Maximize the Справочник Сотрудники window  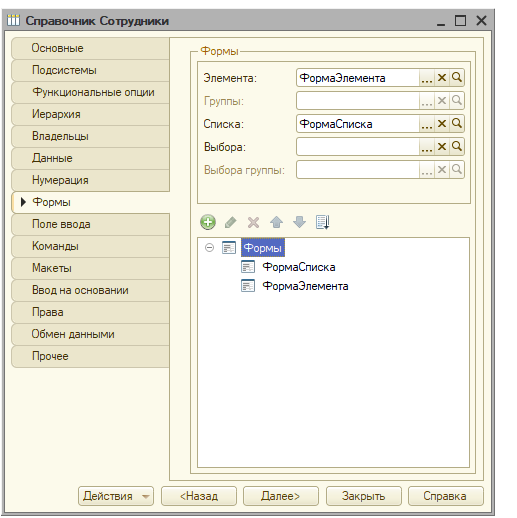460,21
